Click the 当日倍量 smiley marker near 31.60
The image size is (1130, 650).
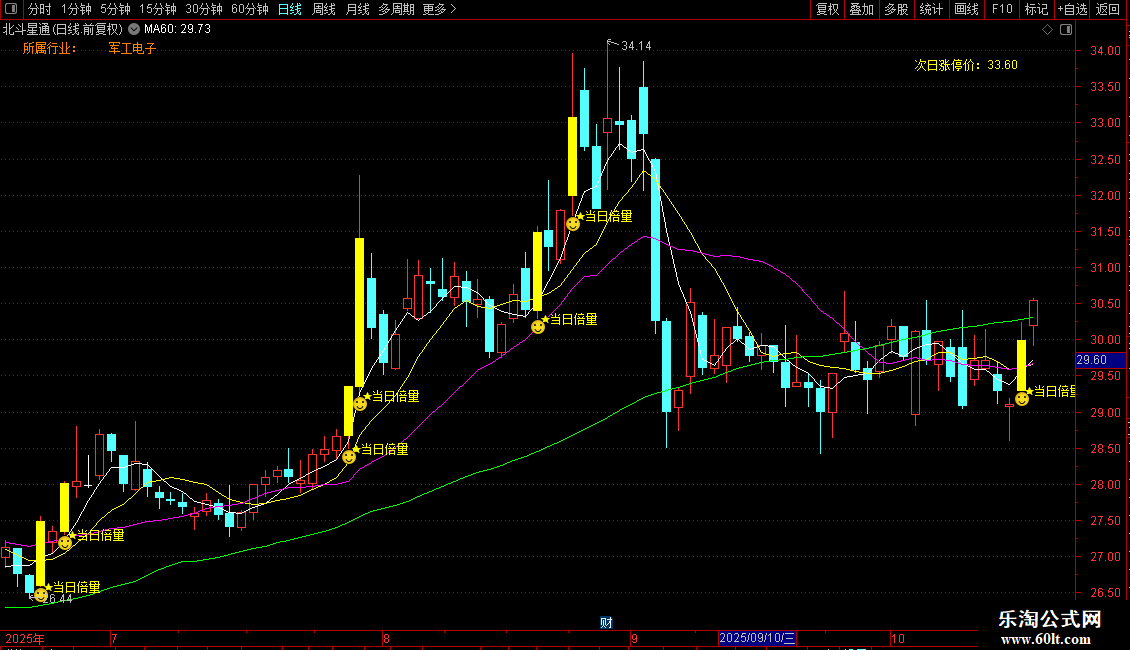573,223
